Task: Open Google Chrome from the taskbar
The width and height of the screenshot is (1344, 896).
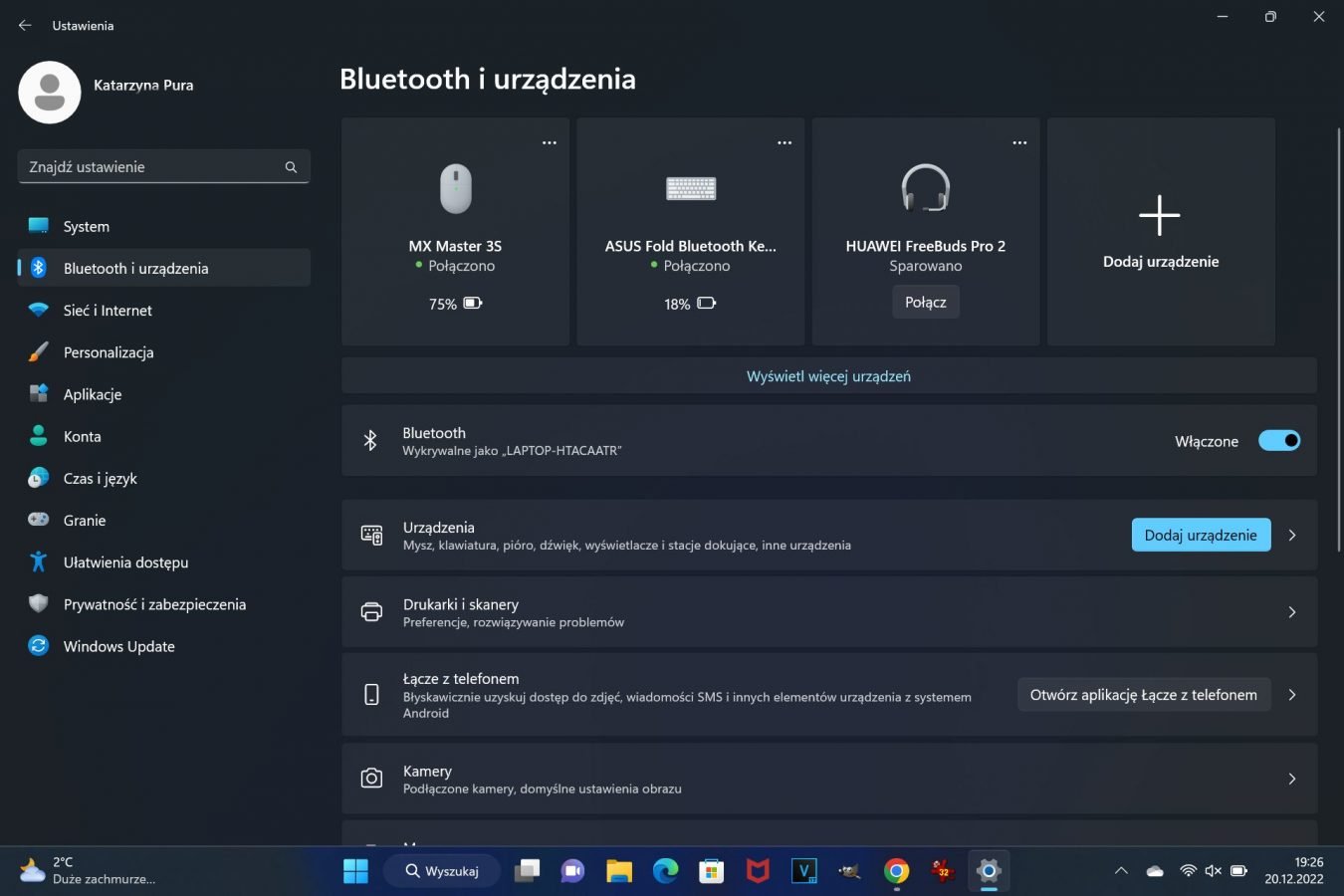Action: [x=896, y=871]
